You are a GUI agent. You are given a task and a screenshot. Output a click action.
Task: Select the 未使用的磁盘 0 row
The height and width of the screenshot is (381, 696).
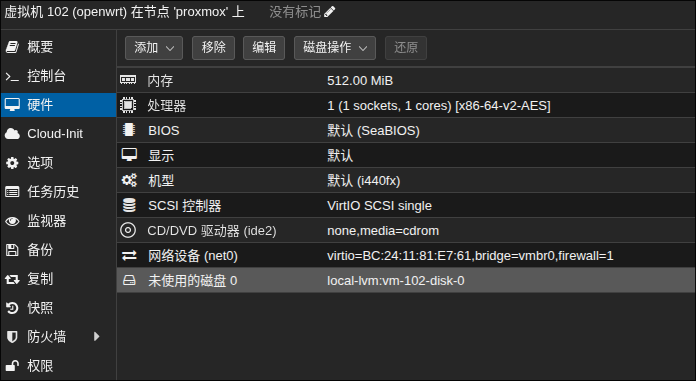click(406, 280)
